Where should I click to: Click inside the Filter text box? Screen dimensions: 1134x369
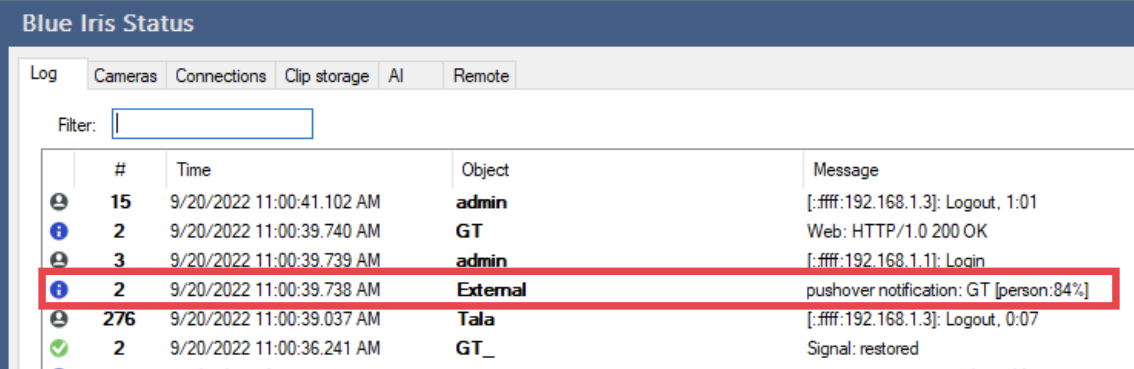pos(212,124)
